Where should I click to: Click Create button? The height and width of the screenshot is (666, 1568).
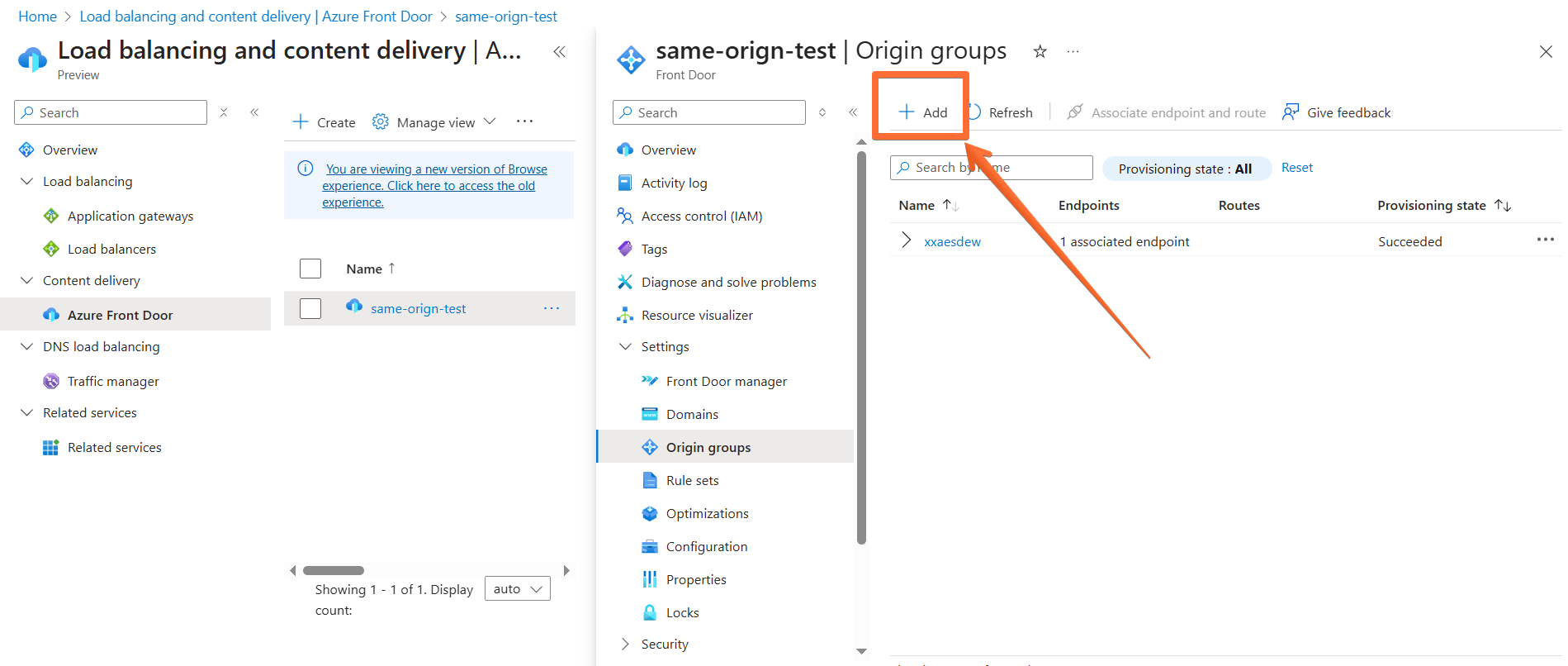click(324, 122)
